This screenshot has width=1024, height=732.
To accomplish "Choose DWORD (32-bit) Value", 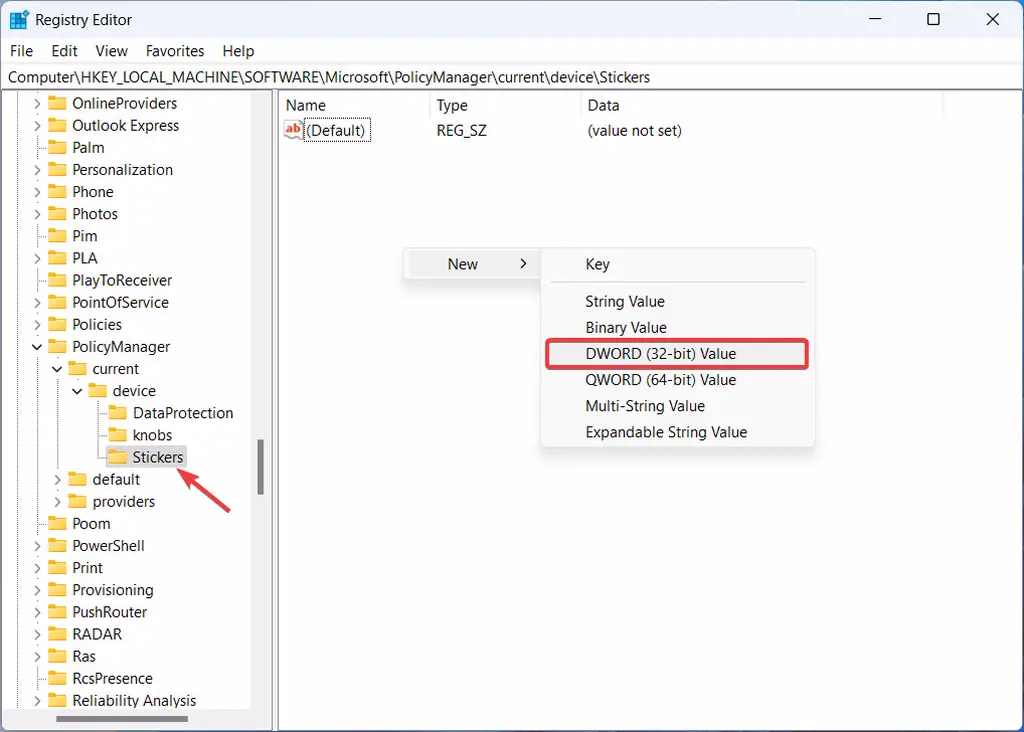I will point(677,354).
